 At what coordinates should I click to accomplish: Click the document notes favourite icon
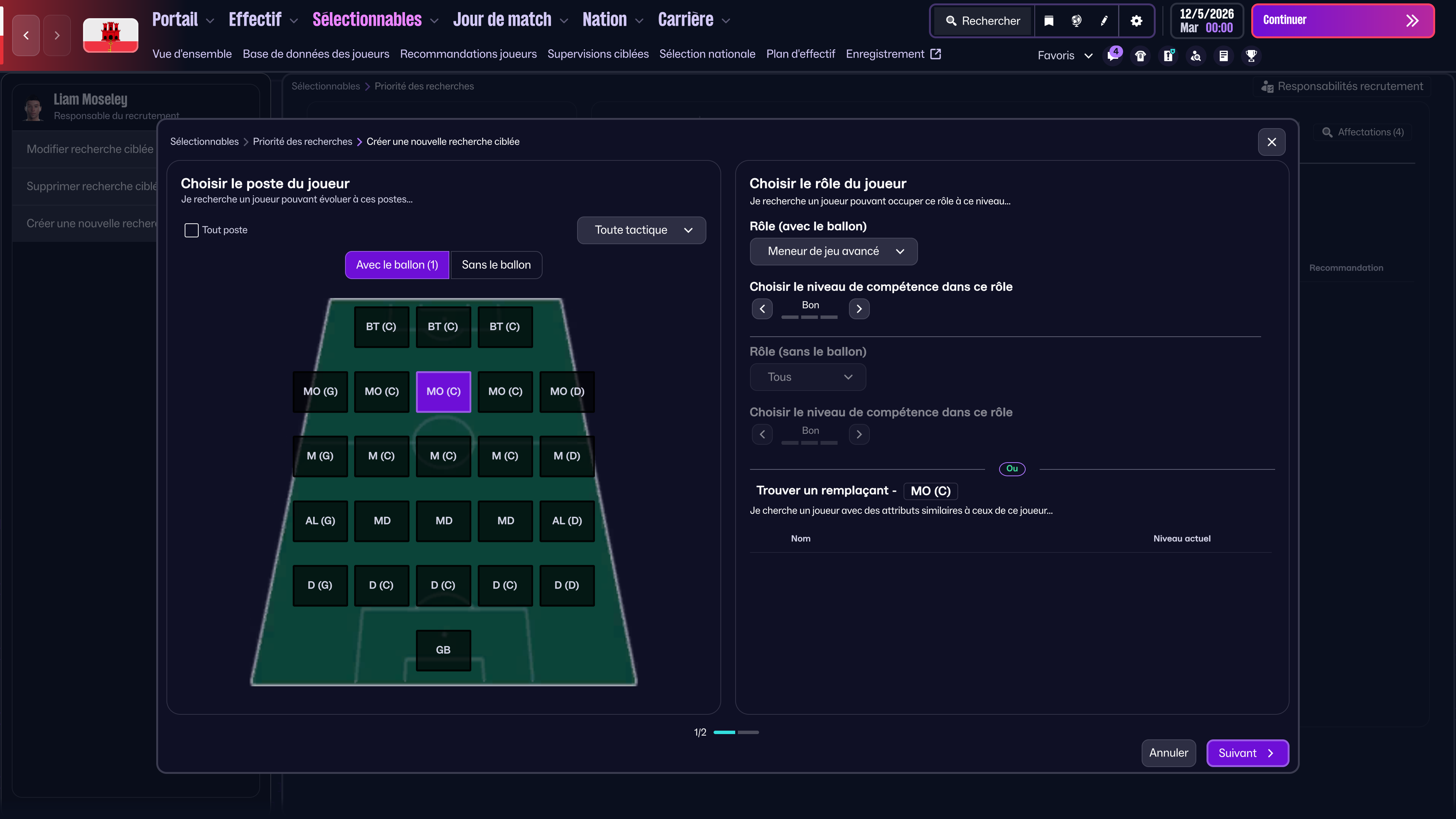pyautogui.click(x=1224, y=55)
